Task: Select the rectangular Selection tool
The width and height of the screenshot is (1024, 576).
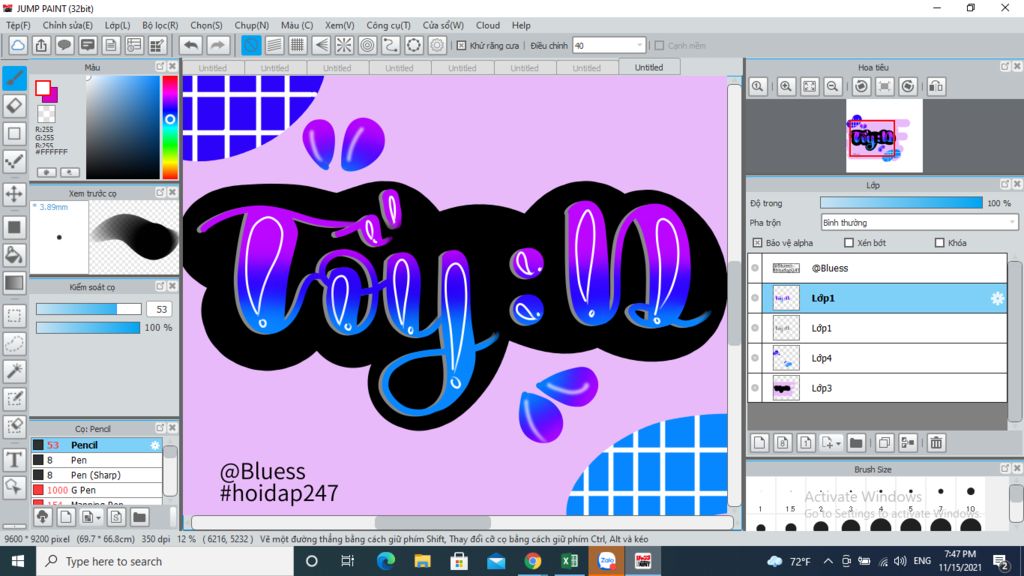Action: tap(14, 316)
